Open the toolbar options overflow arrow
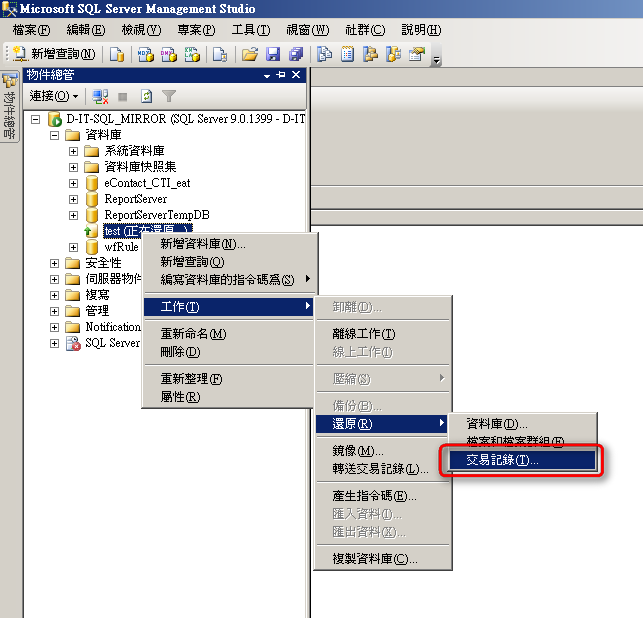Viewport: 643px width, 618px height. click(x=436, y=60)
